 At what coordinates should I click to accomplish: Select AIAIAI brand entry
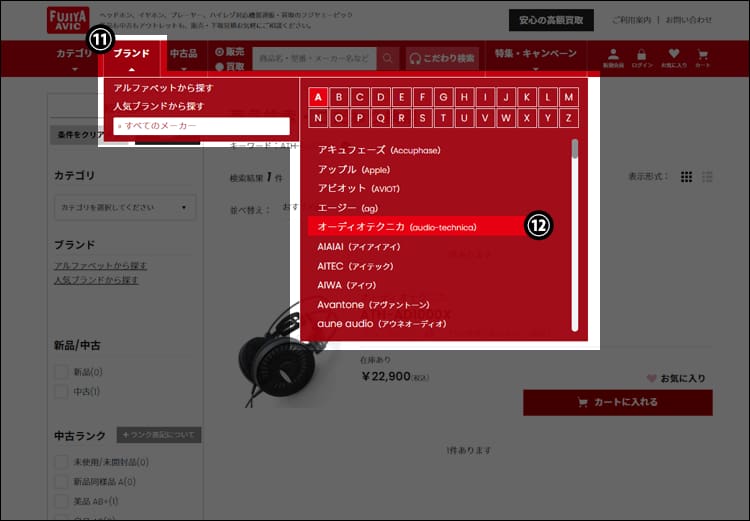359,247
